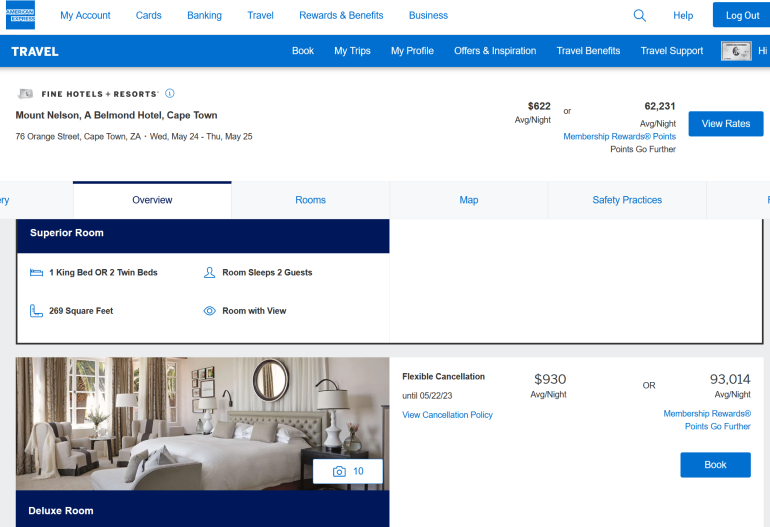Select the Safety Practices tab
The width and height of the screenshot is (770, 527).
click(x=627, y=200)
